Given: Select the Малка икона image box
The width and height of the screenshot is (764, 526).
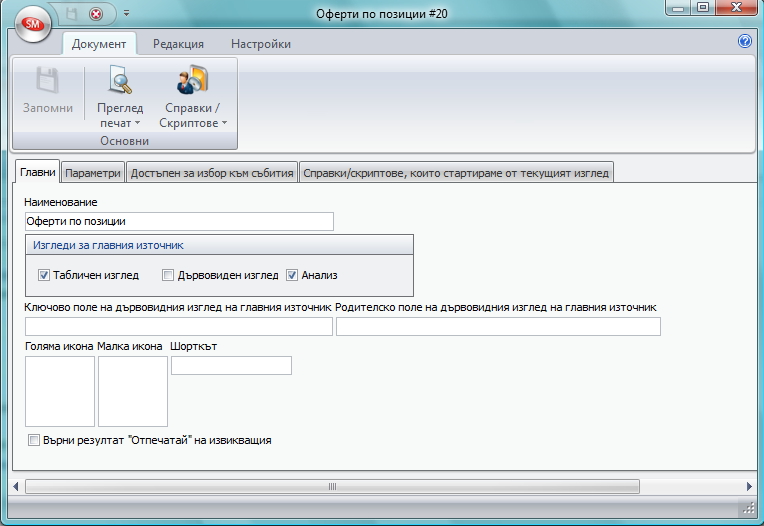Looking at the screenshot, I should coord(133,391).
